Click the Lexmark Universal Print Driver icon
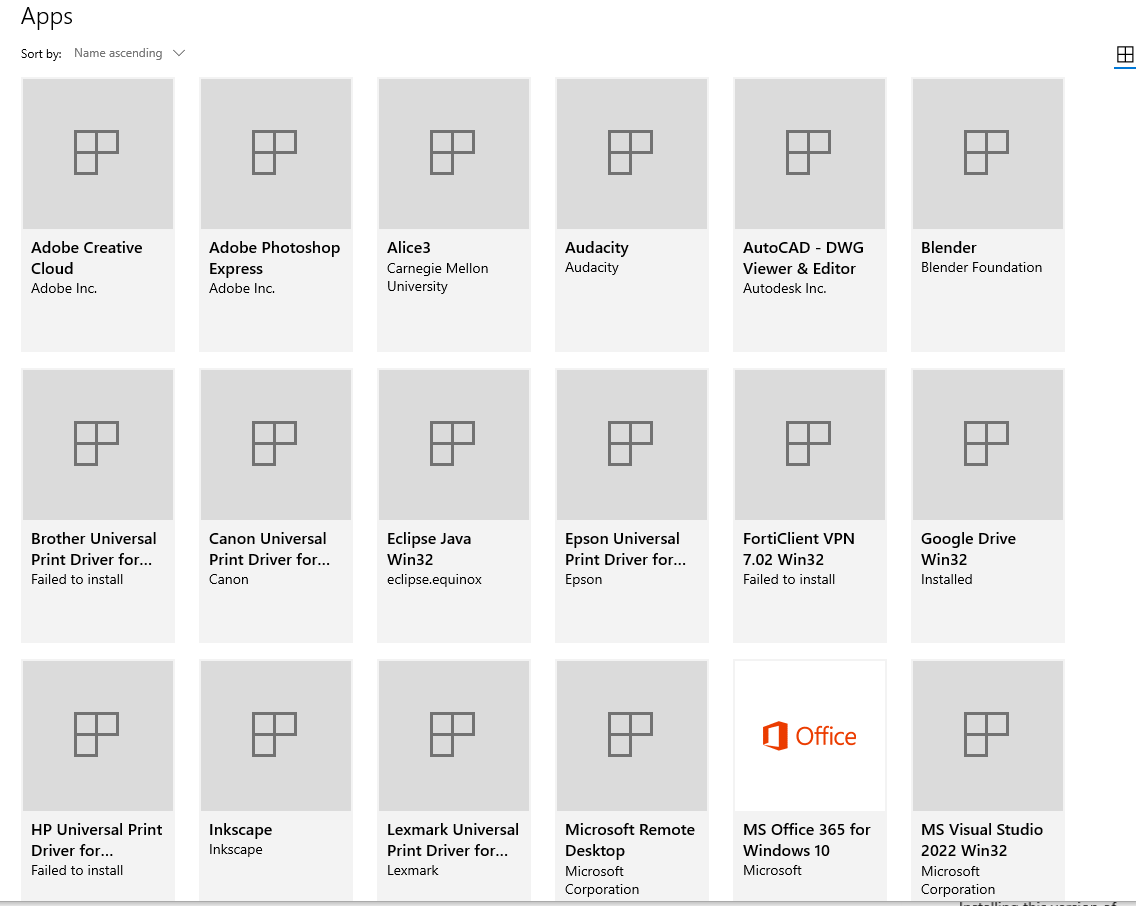Viewport: 1136px width, 906px height. point(454,736)
